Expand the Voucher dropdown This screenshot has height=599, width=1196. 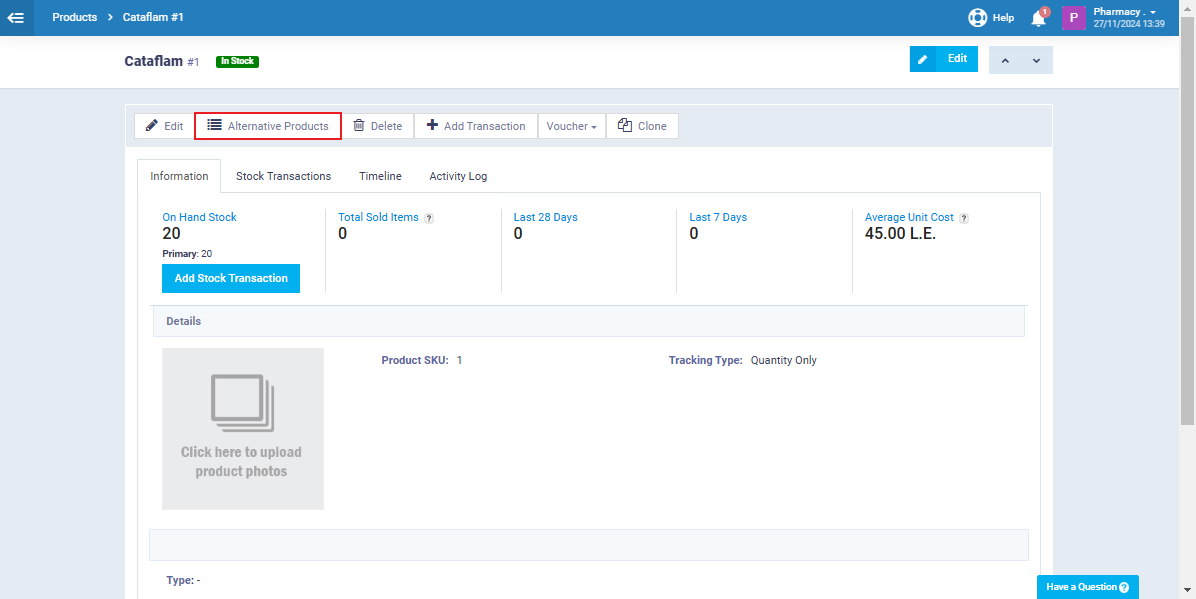click(572, 126)
